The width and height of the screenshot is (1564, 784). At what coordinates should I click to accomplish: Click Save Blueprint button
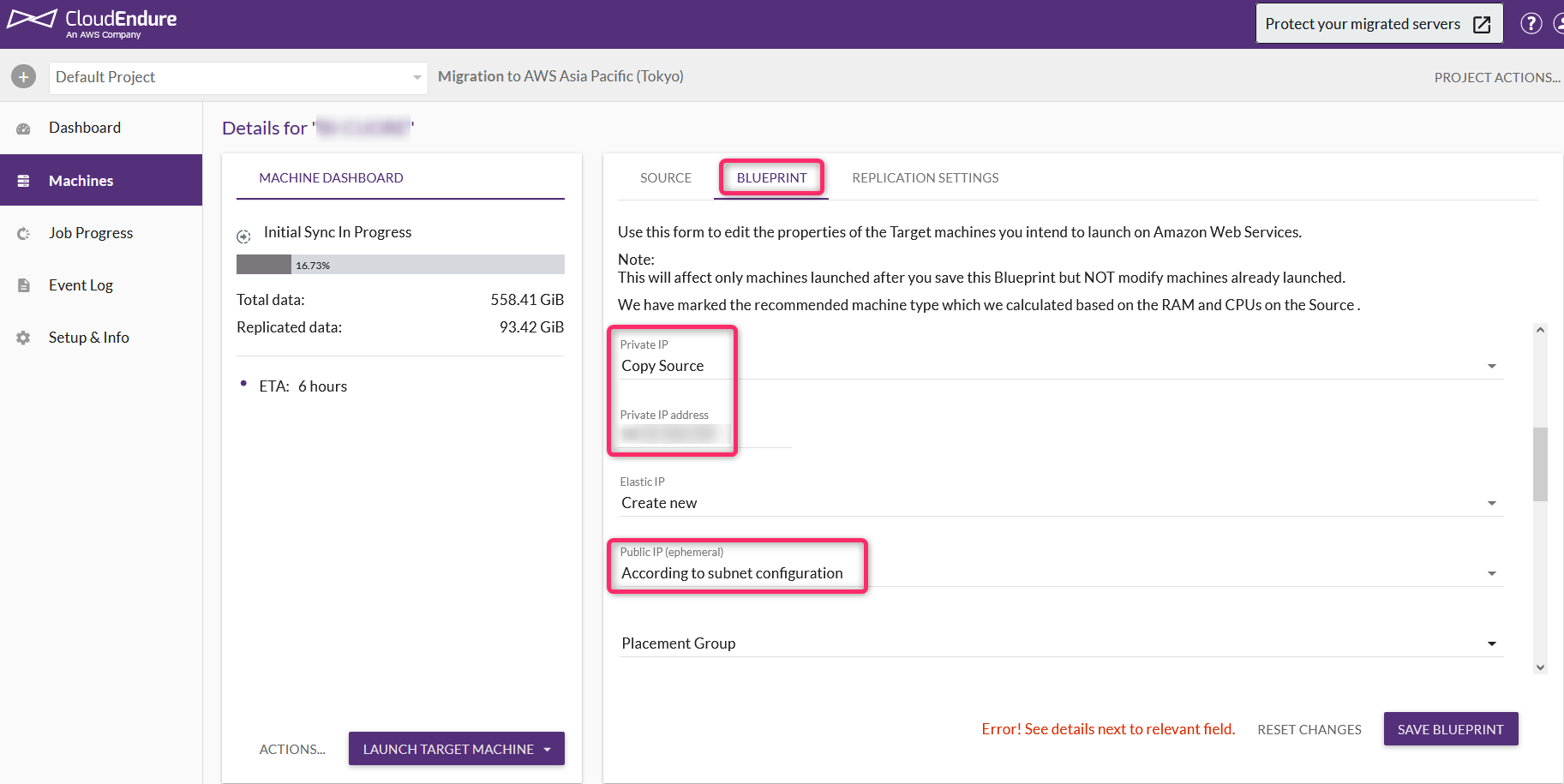[x=1451, y=729]
